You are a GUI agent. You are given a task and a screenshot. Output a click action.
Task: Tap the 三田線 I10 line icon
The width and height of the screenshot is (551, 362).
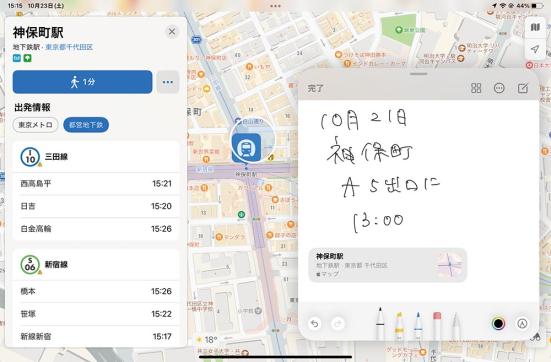[30, 157]
